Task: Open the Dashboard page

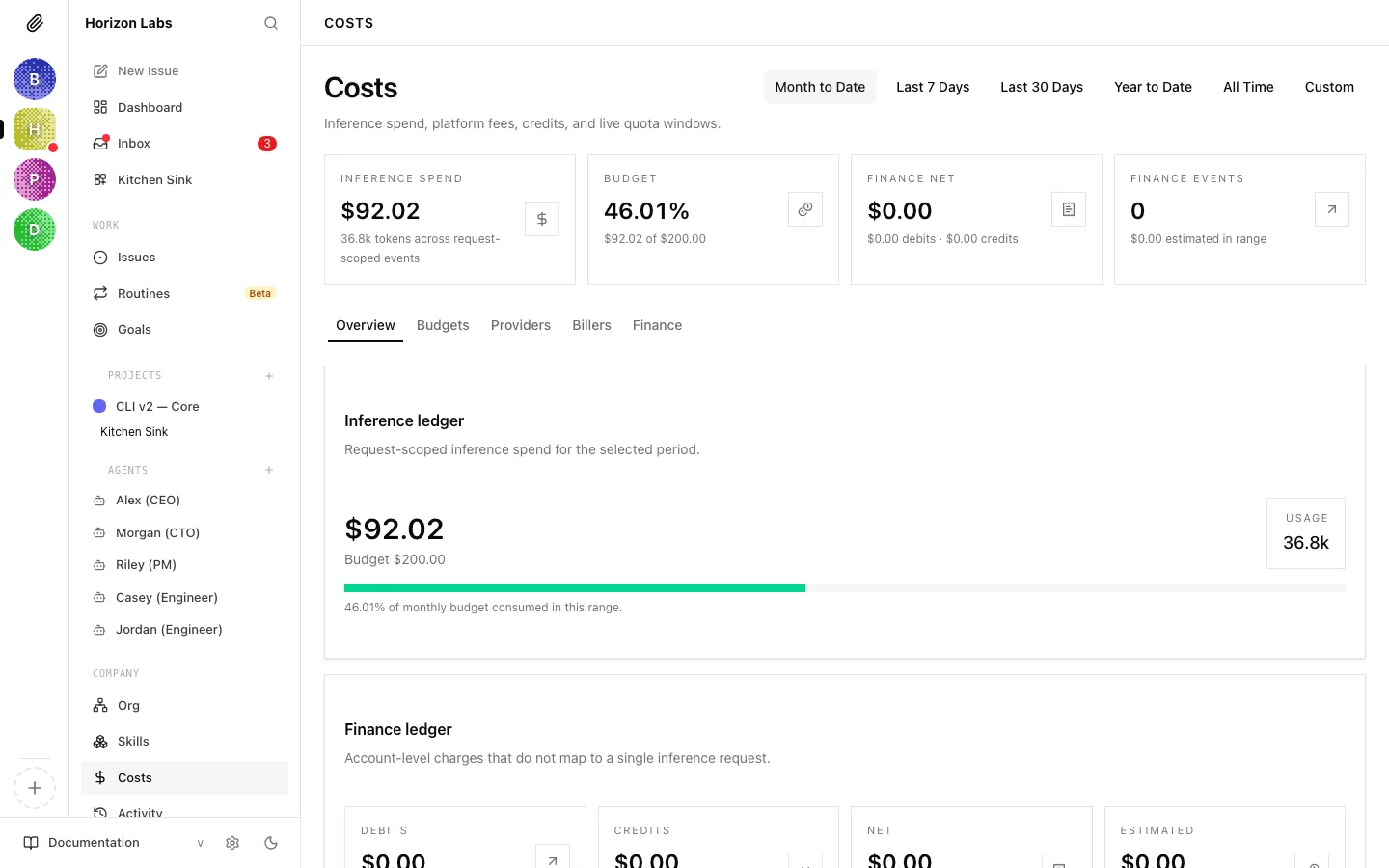Action: click(185, 107)
